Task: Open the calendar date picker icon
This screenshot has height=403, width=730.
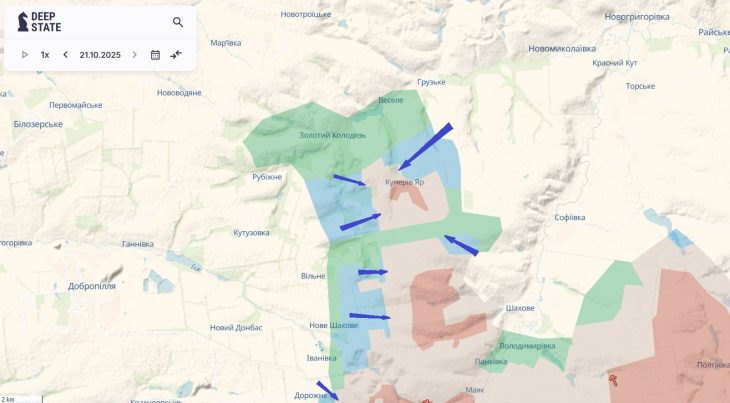Action: [x=155, y=55]
